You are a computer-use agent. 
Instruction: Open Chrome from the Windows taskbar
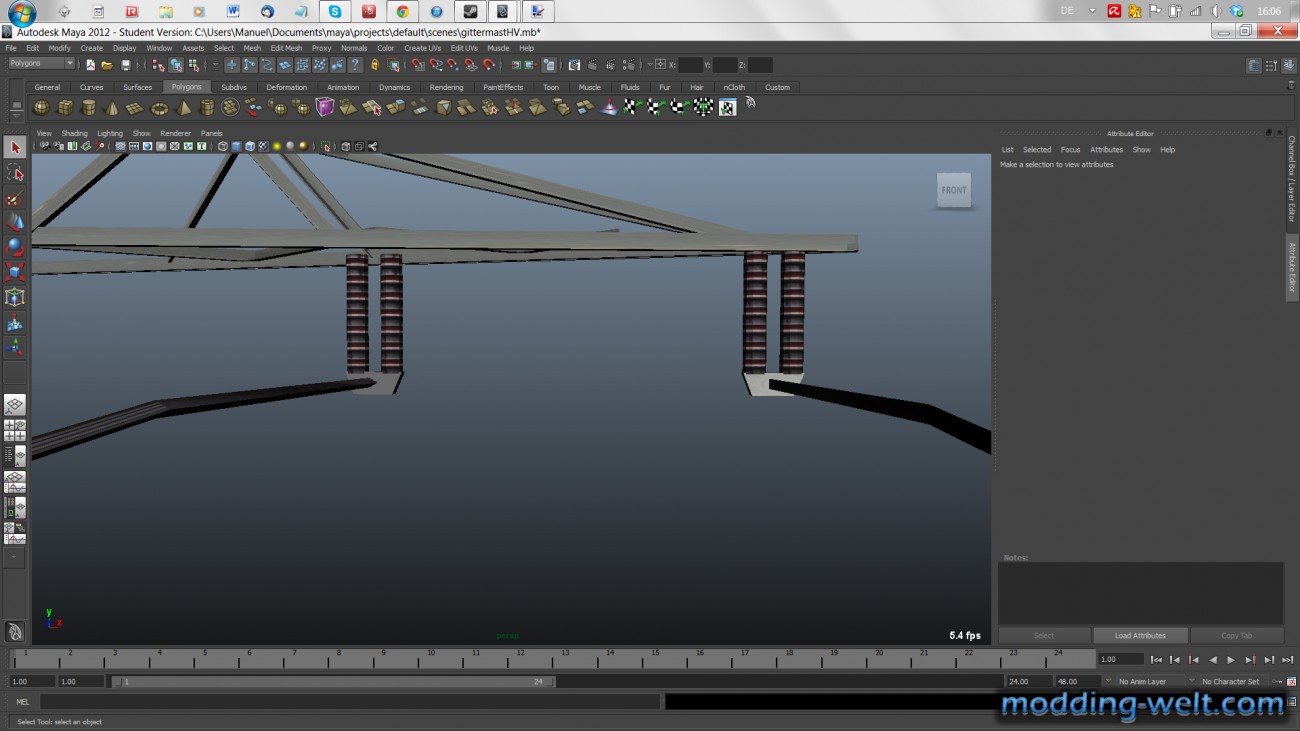pos(402,12)
